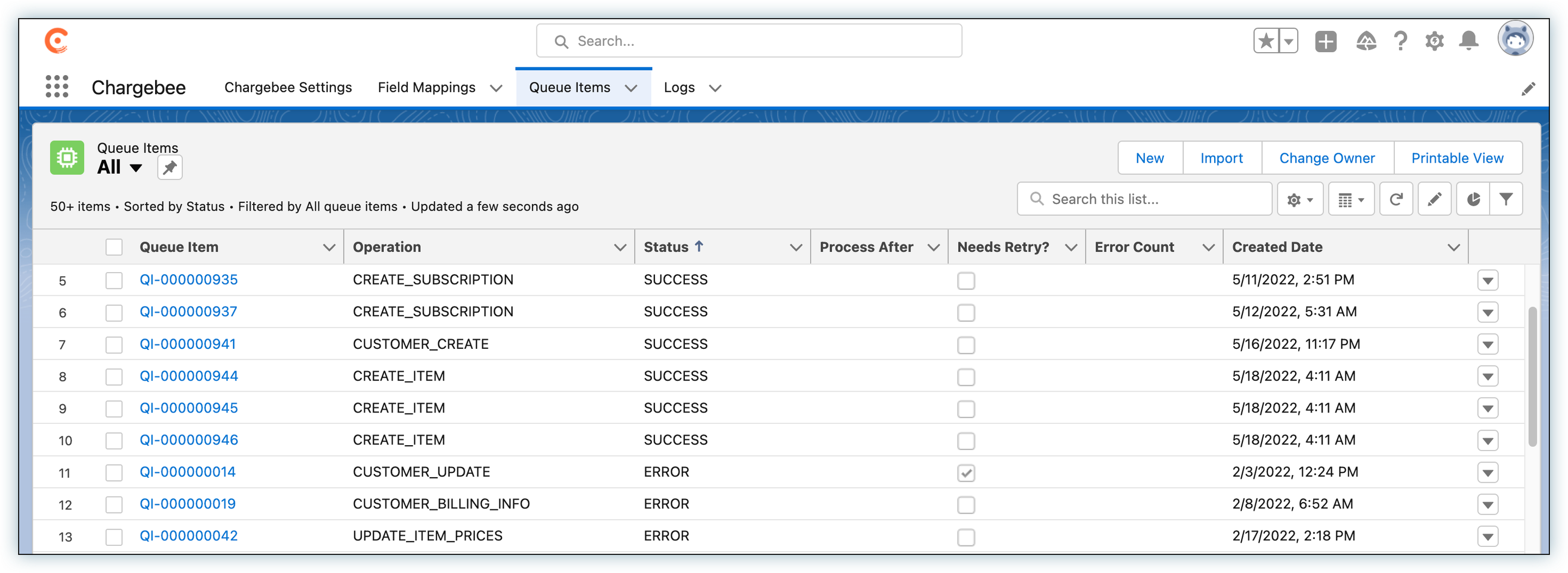The width and height of the screenshot is (1568, 573).
Task: Open the App Launcher grid icon
Action: tap(57, 87)
